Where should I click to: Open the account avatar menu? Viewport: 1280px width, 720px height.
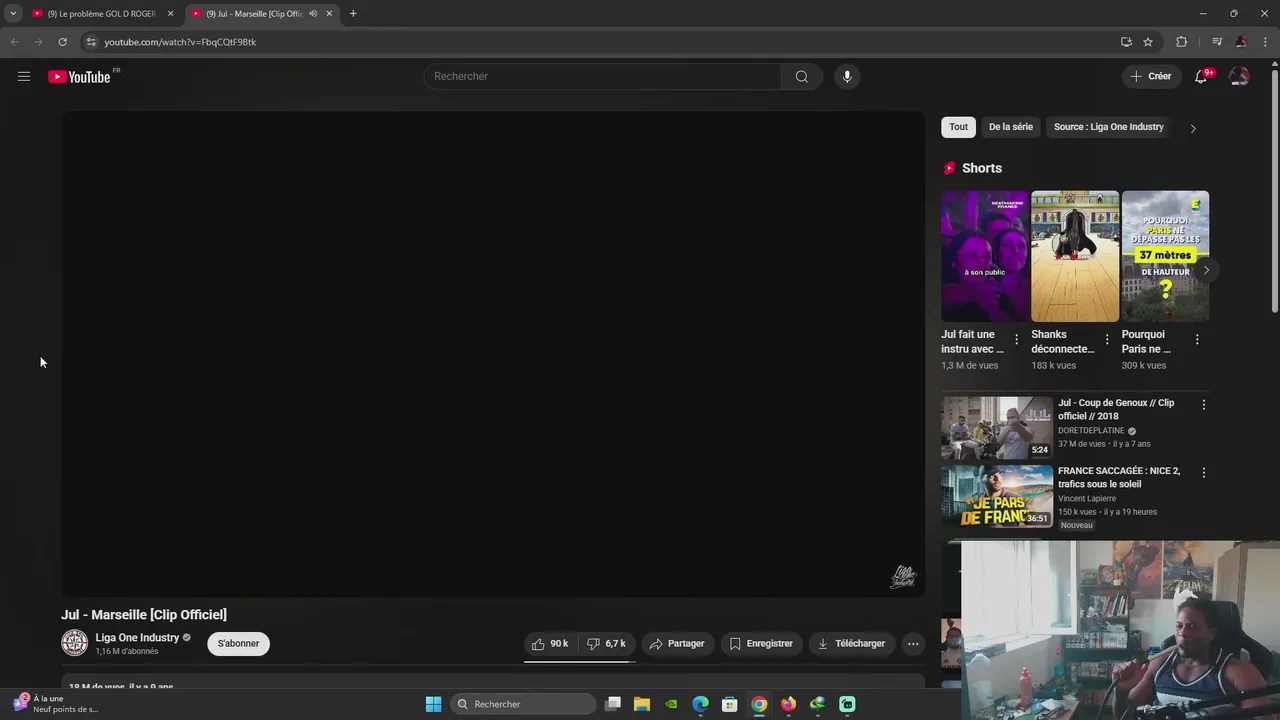[x=1239, y=76]
